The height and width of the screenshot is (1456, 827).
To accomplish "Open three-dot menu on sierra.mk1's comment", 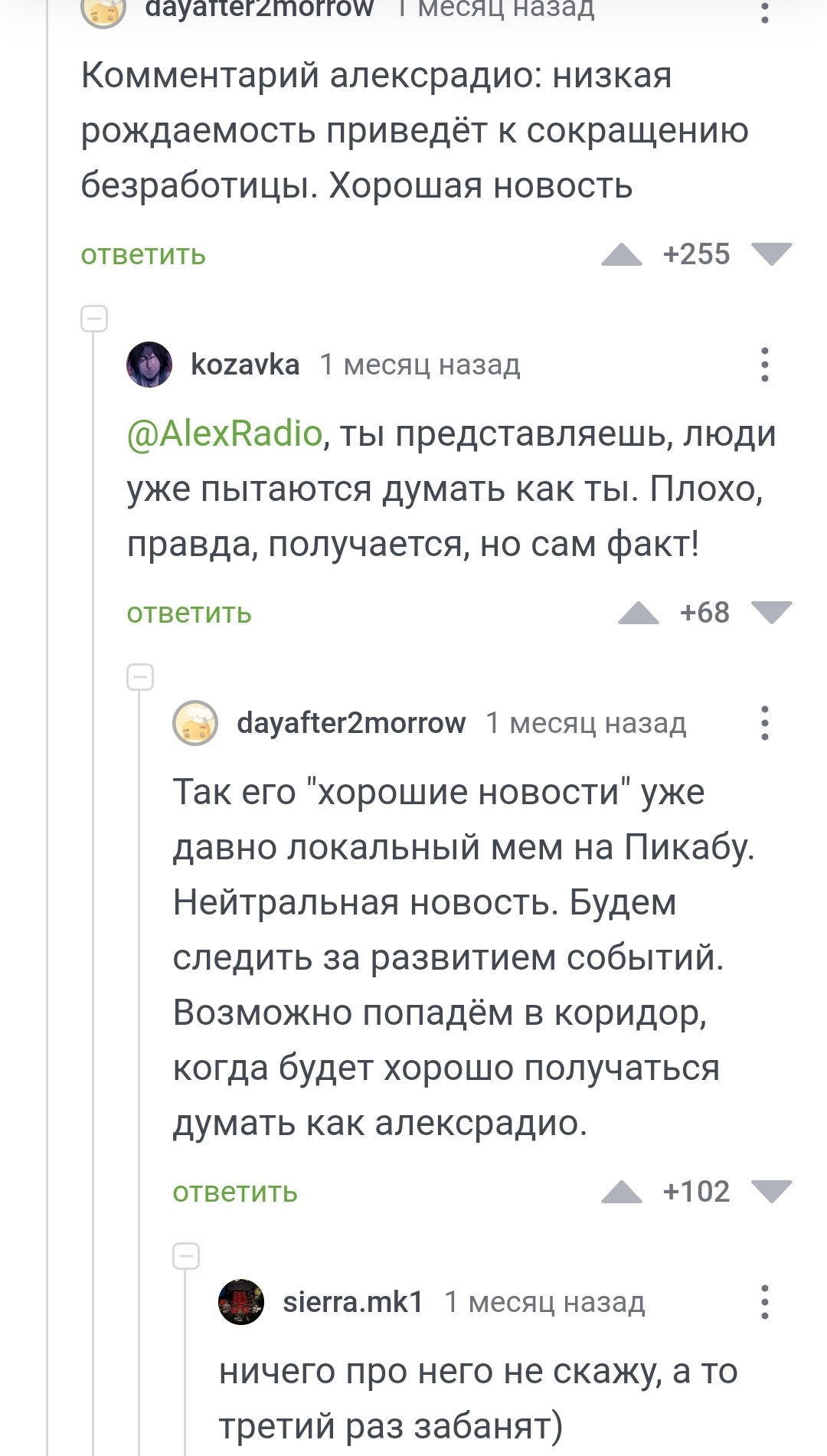I will (764, 1302).
